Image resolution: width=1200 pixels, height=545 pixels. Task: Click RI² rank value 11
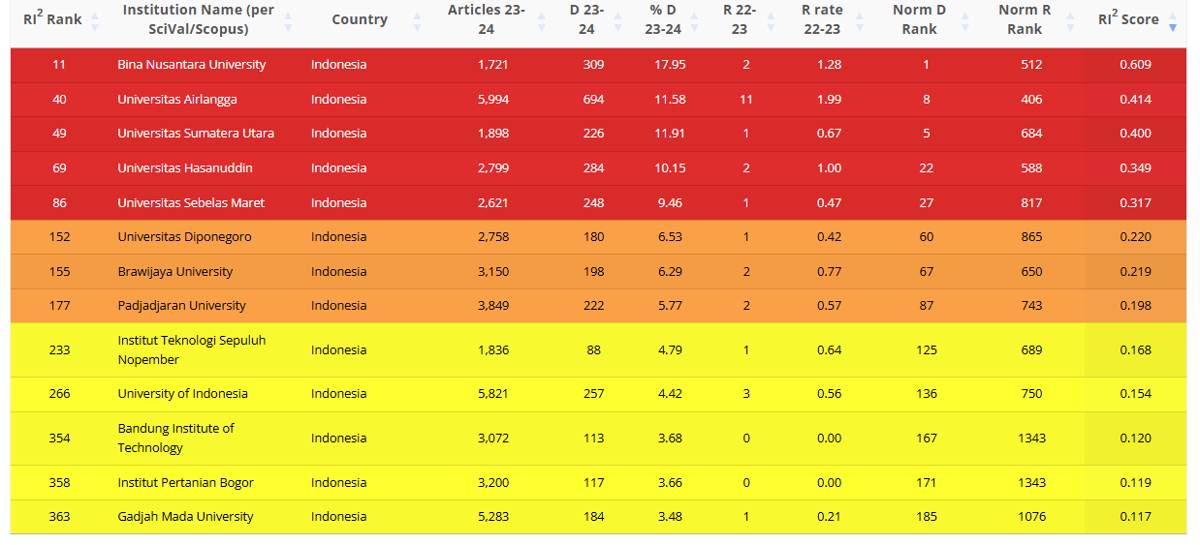tap(59, 64)
